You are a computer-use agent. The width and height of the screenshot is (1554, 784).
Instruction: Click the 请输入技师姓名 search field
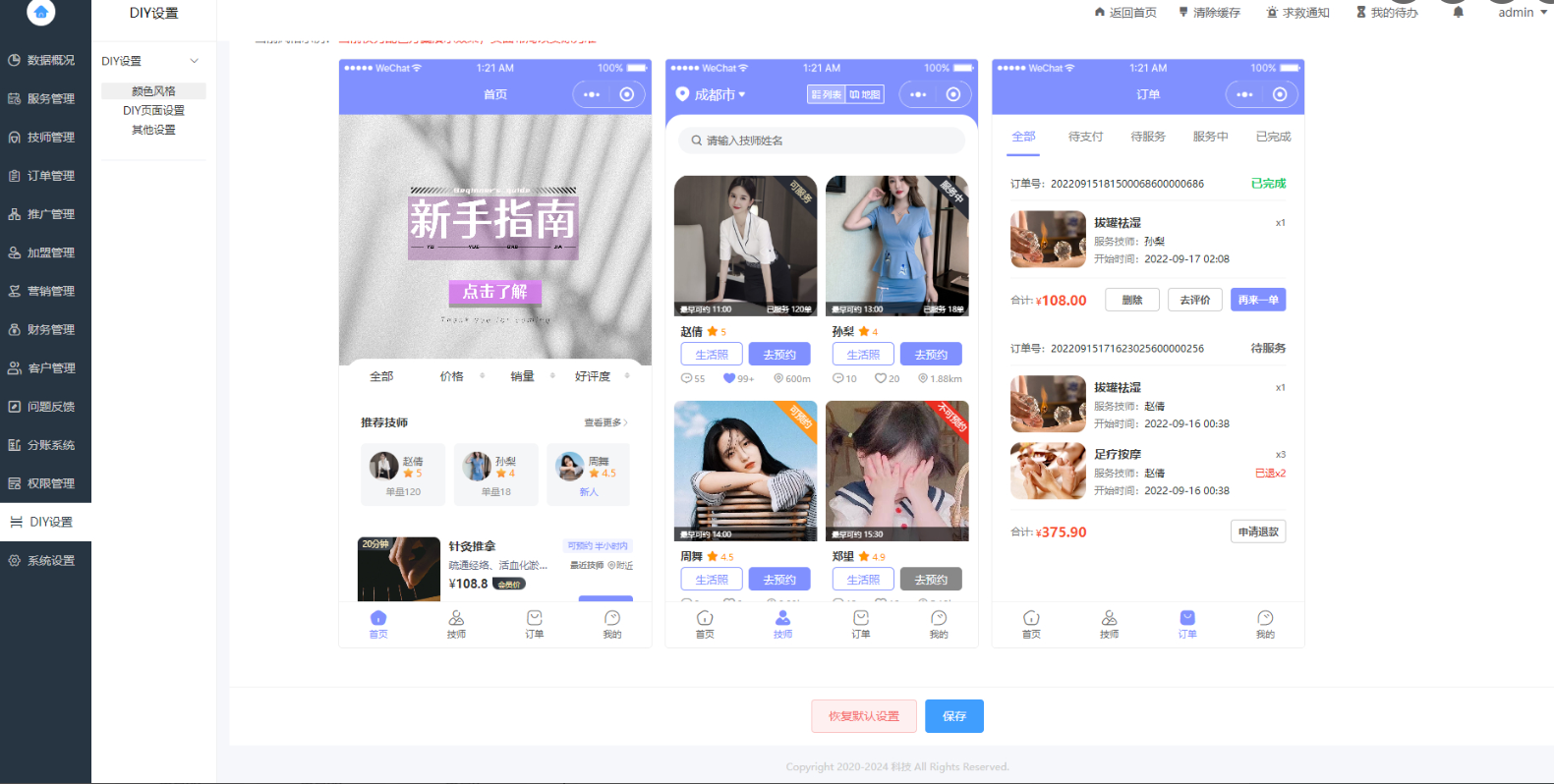pyautogui.click(x=822, y=140)
